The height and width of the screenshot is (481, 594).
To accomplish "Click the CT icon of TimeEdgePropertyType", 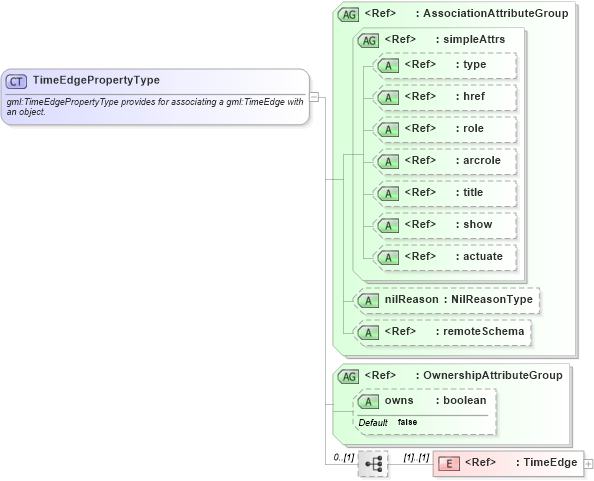I will coord(16,81).
